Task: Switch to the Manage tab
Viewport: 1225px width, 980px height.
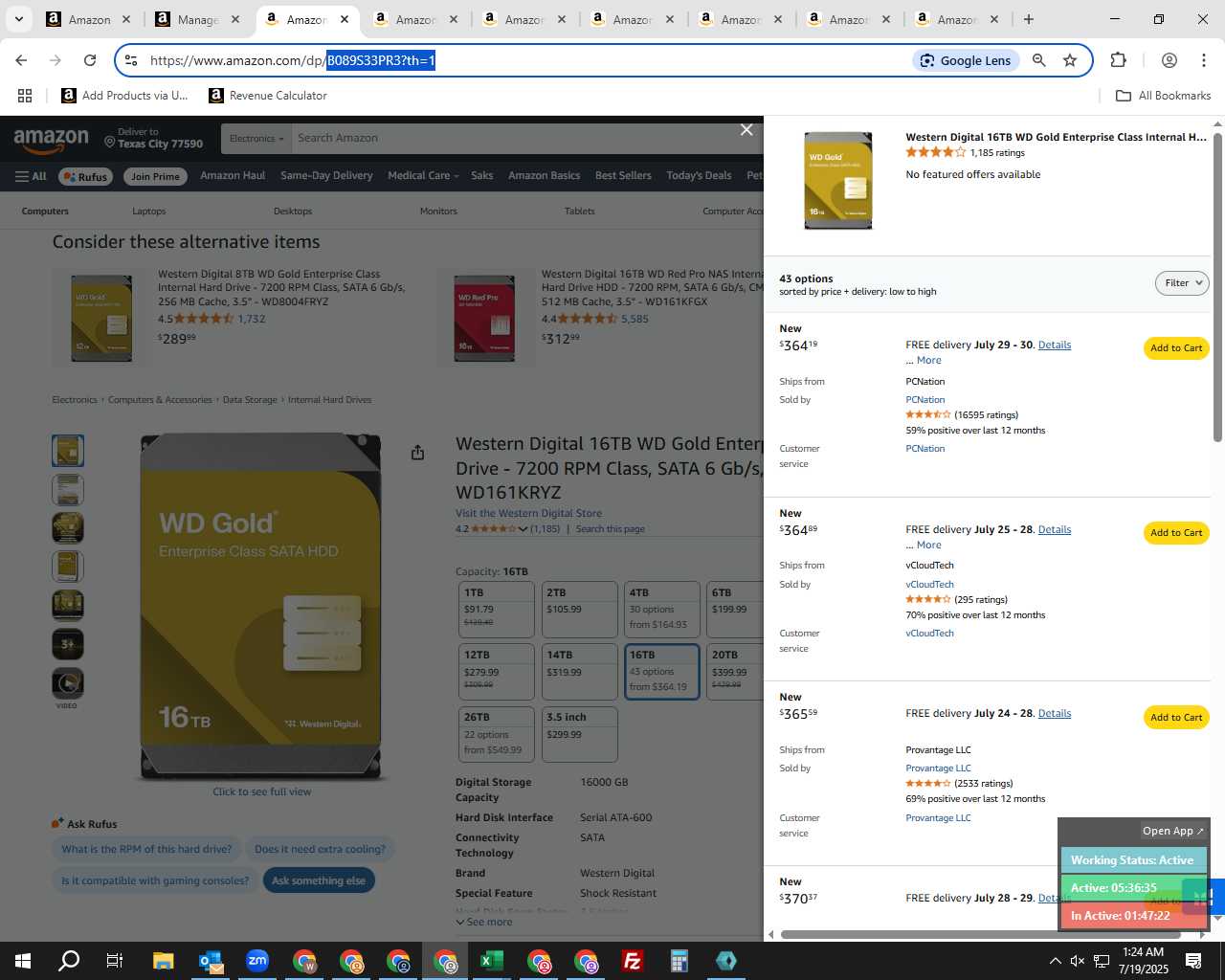Action: [199, 19]
